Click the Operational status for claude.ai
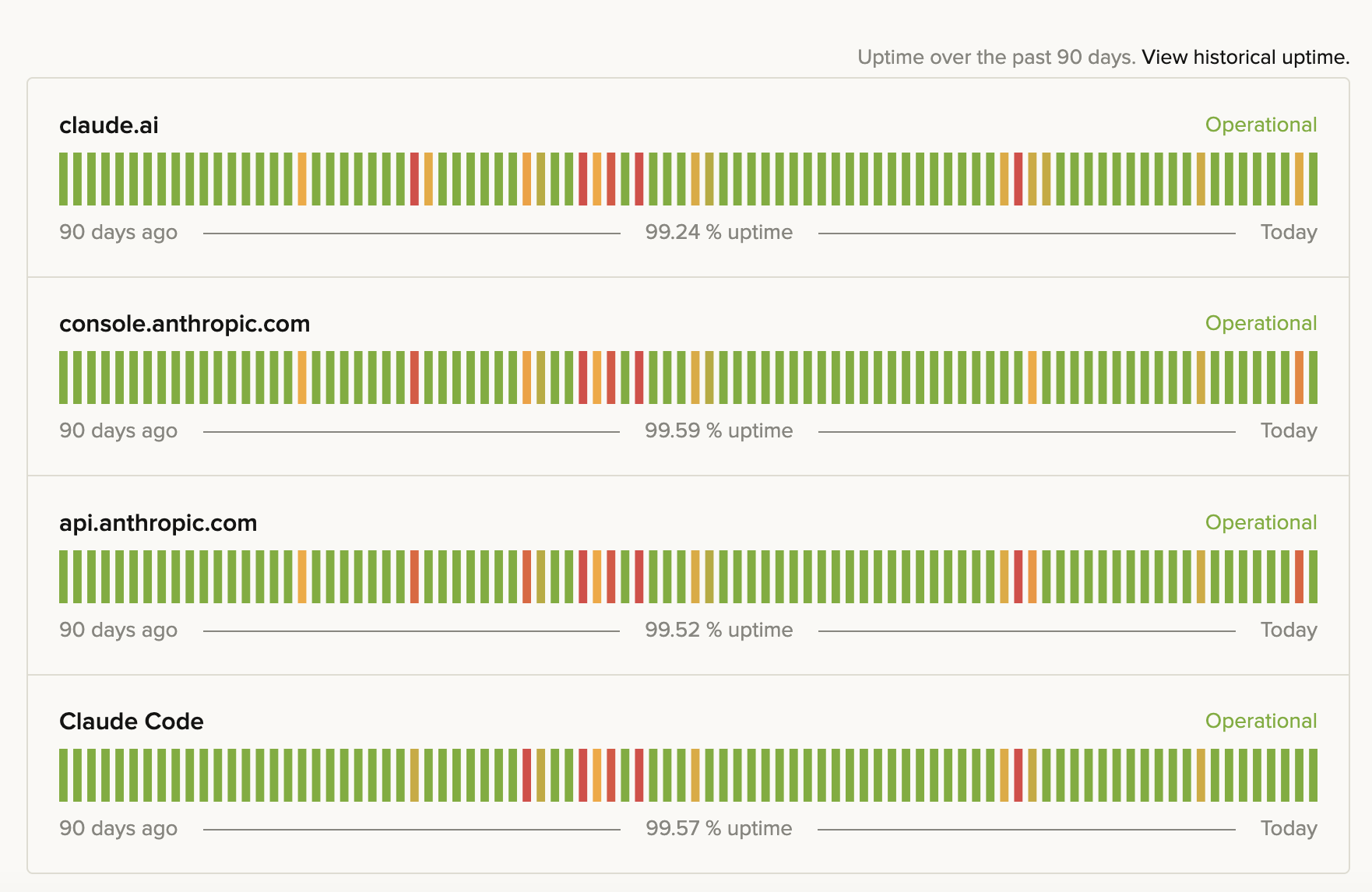The image size is (1372, 892). coord(1261,125)
